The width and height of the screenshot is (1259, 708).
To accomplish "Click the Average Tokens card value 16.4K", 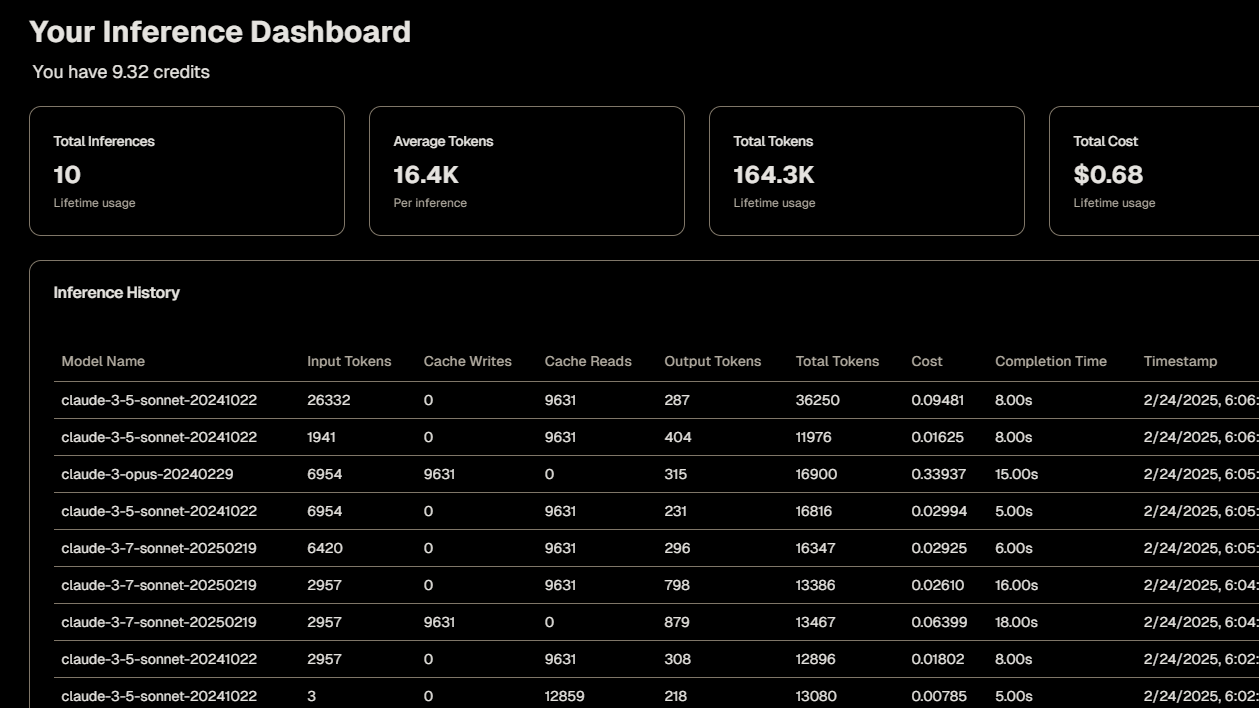I will click(x=426, y=175).
